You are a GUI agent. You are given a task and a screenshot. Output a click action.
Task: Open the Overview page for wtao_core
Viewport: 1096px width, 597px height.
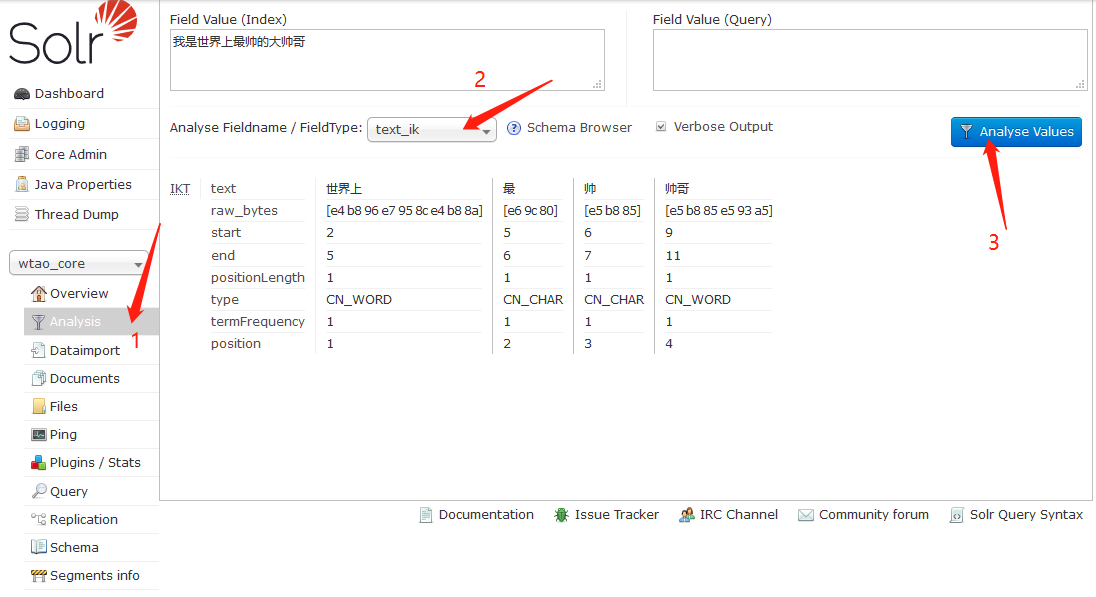click(x=79, y=294)
